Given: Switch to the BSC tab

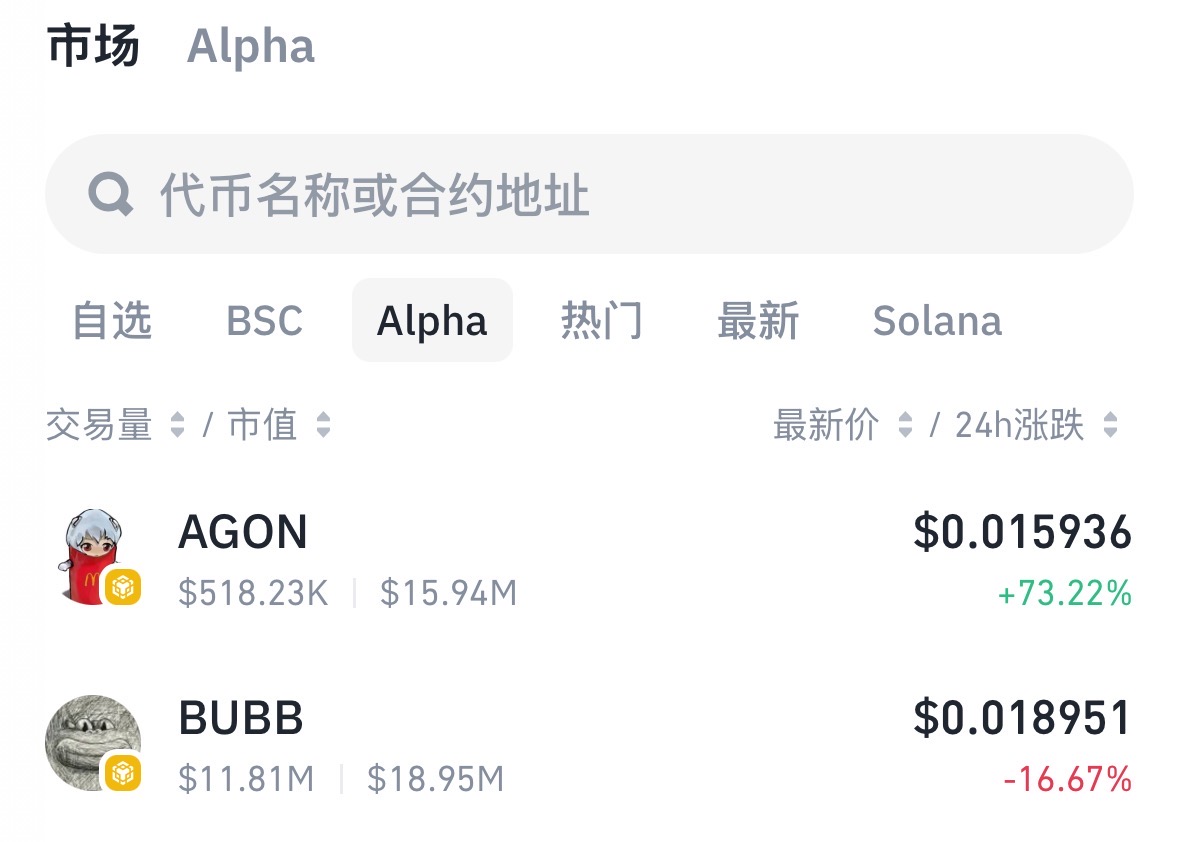Looking at the screenshot, I should click(x=265, y=320).
